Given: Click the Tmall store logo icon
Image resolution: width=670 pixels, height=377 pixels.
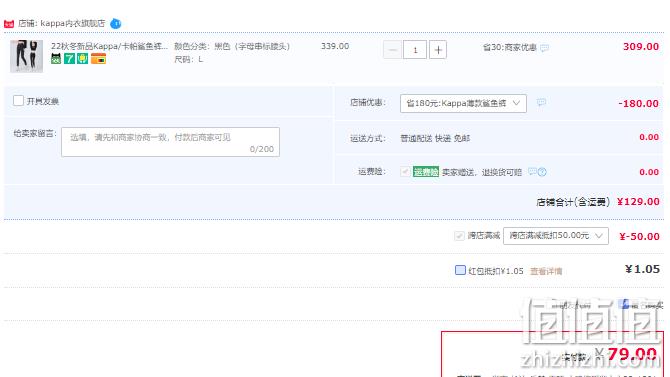Looking at the screenshot, I should 9,24.
